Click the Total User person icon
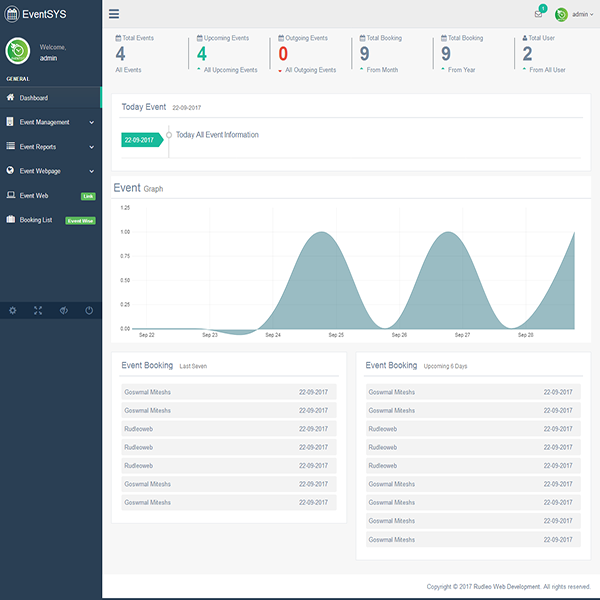Screen dimensions: 600x600 coord(525,38)
